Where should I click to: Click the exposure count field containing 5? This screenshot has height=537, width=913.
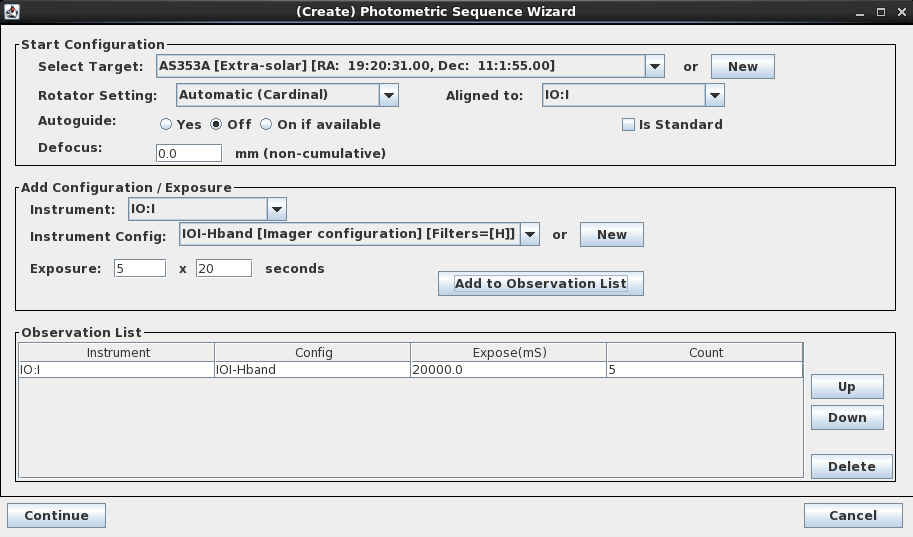coord(140,268)
